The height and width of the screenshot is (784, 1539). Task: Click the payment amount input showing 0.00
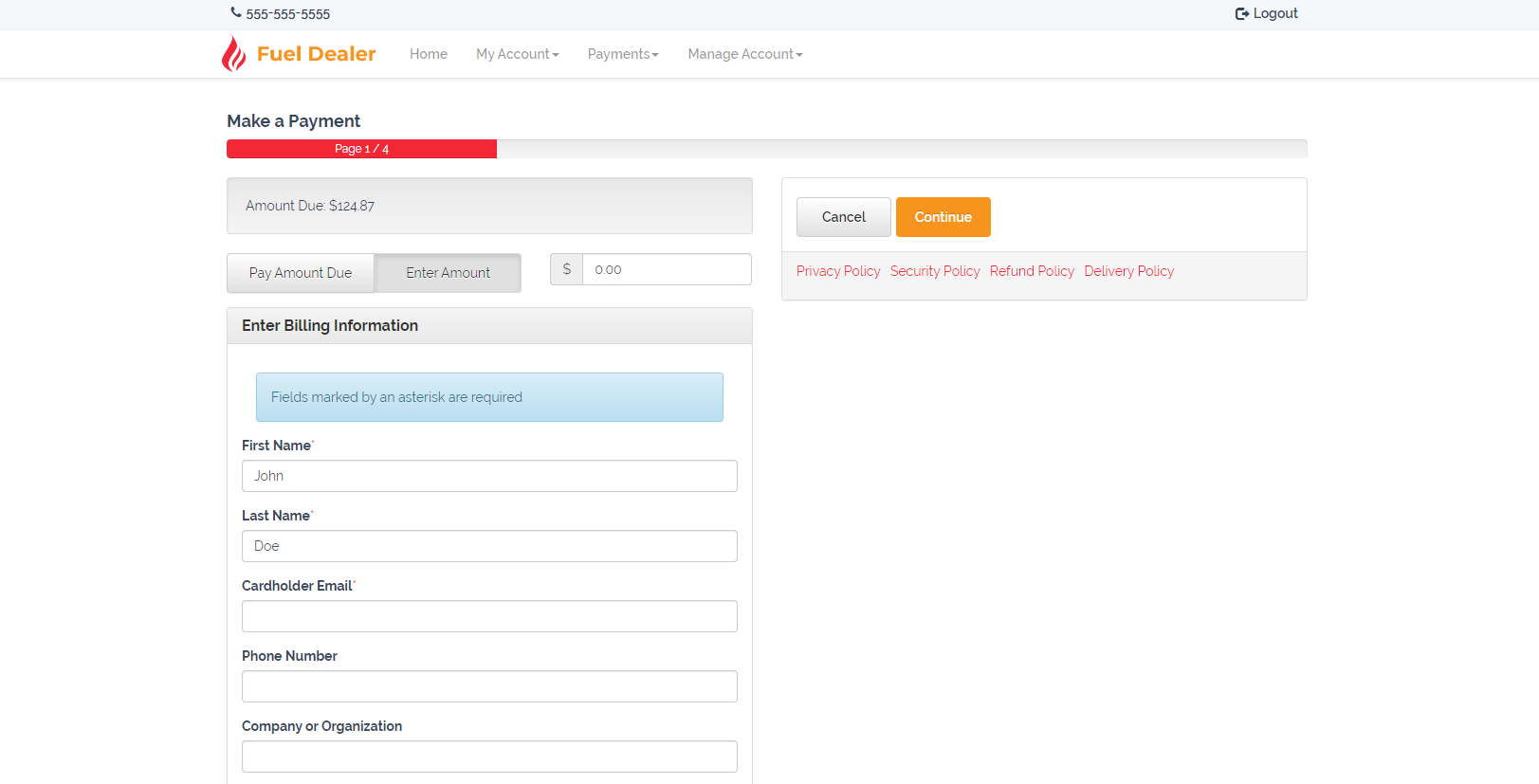(x=667, y=269)
